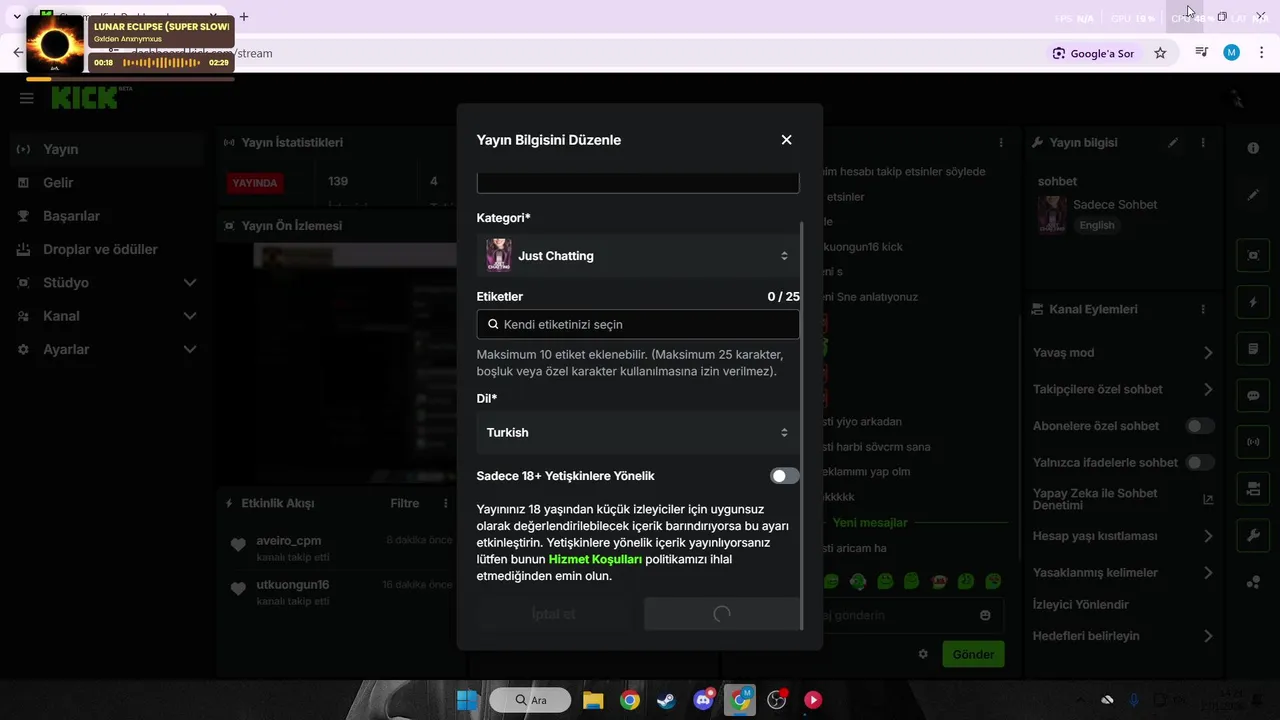
Task: Open the hamburger menu beside Kick logo
Action: pos(27,98)
